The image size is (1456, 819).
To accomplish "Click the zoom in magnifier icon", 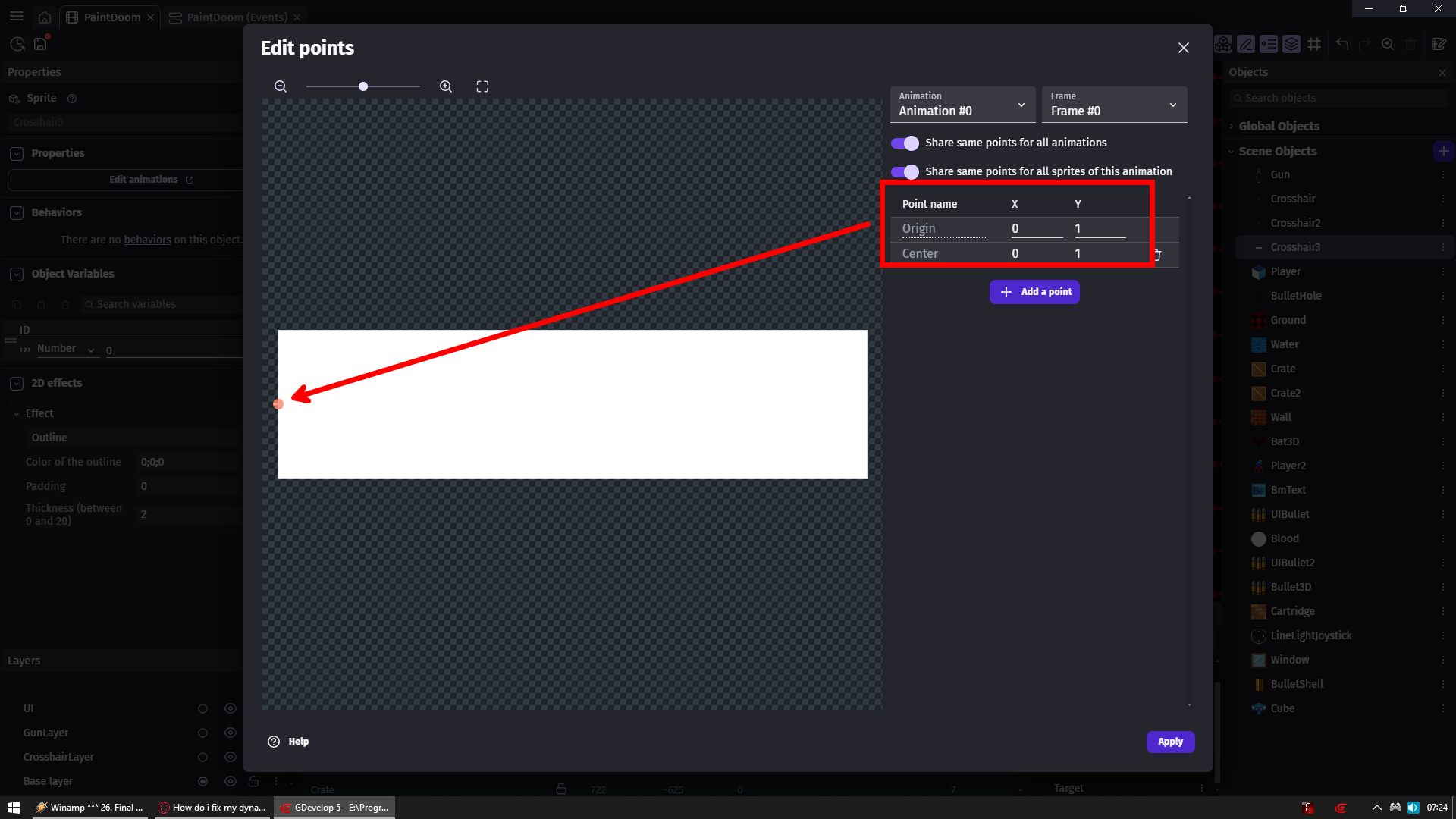I will coord(446,86).
